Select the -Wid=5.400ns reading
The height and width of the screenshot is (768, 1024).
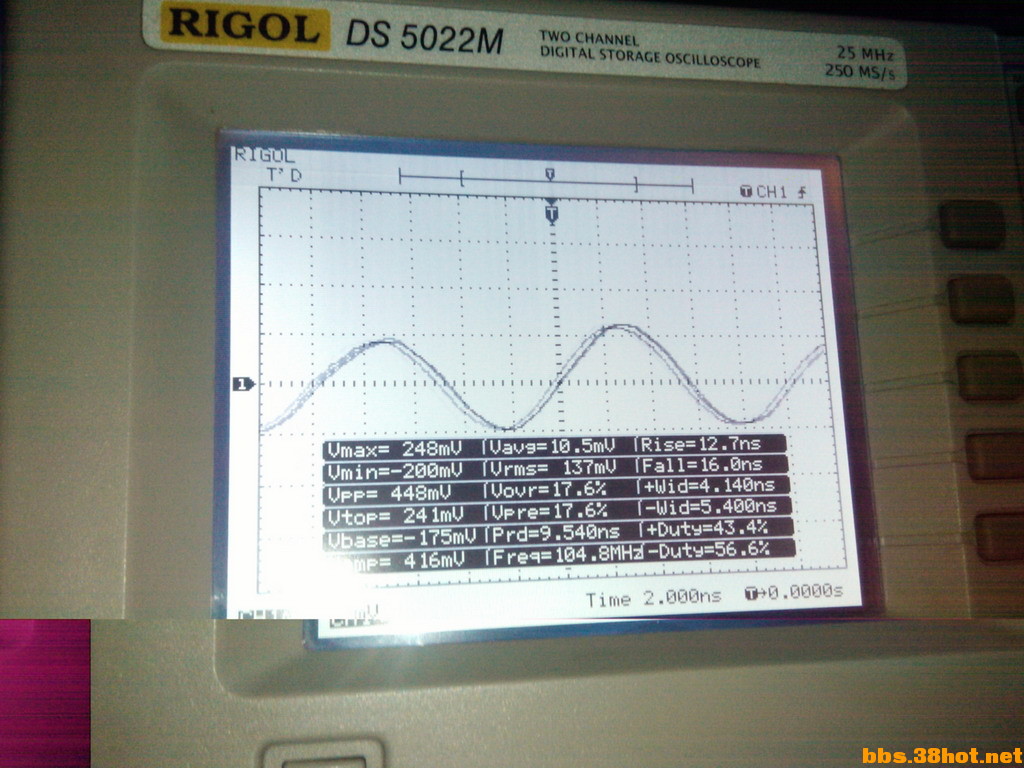pos(711,506)
